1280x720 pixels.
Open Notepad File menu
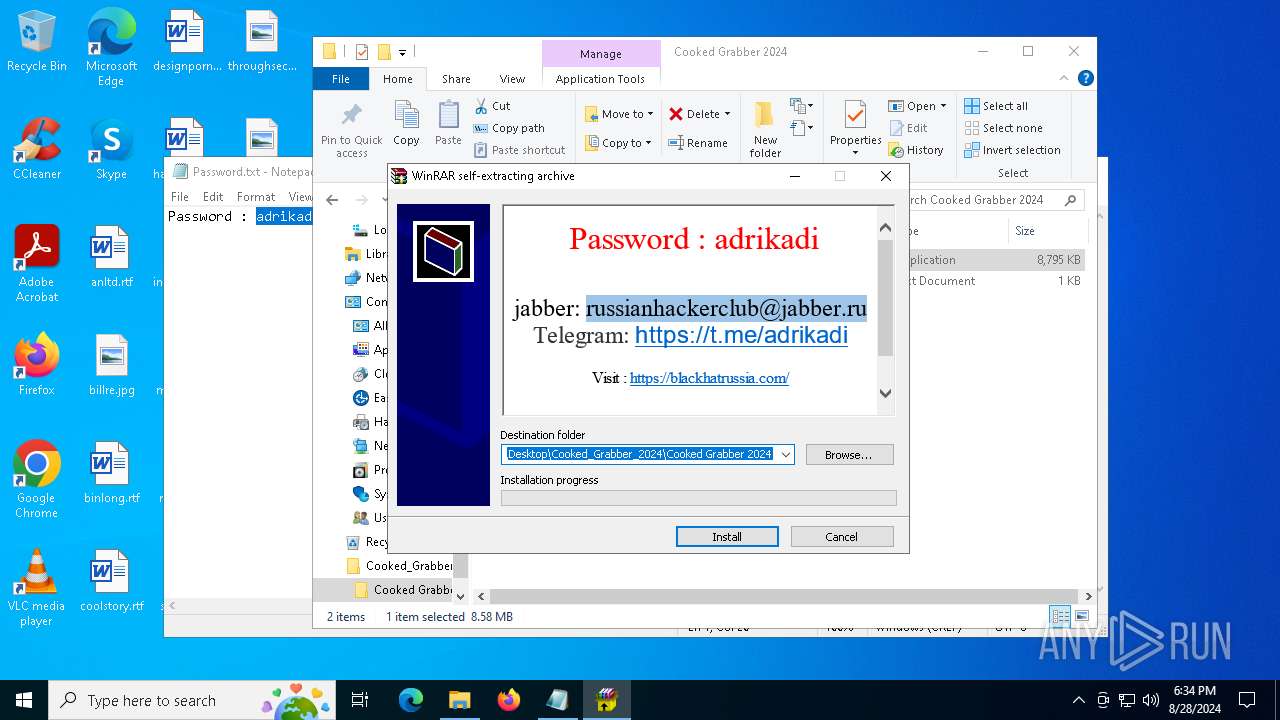click(180, 197)
